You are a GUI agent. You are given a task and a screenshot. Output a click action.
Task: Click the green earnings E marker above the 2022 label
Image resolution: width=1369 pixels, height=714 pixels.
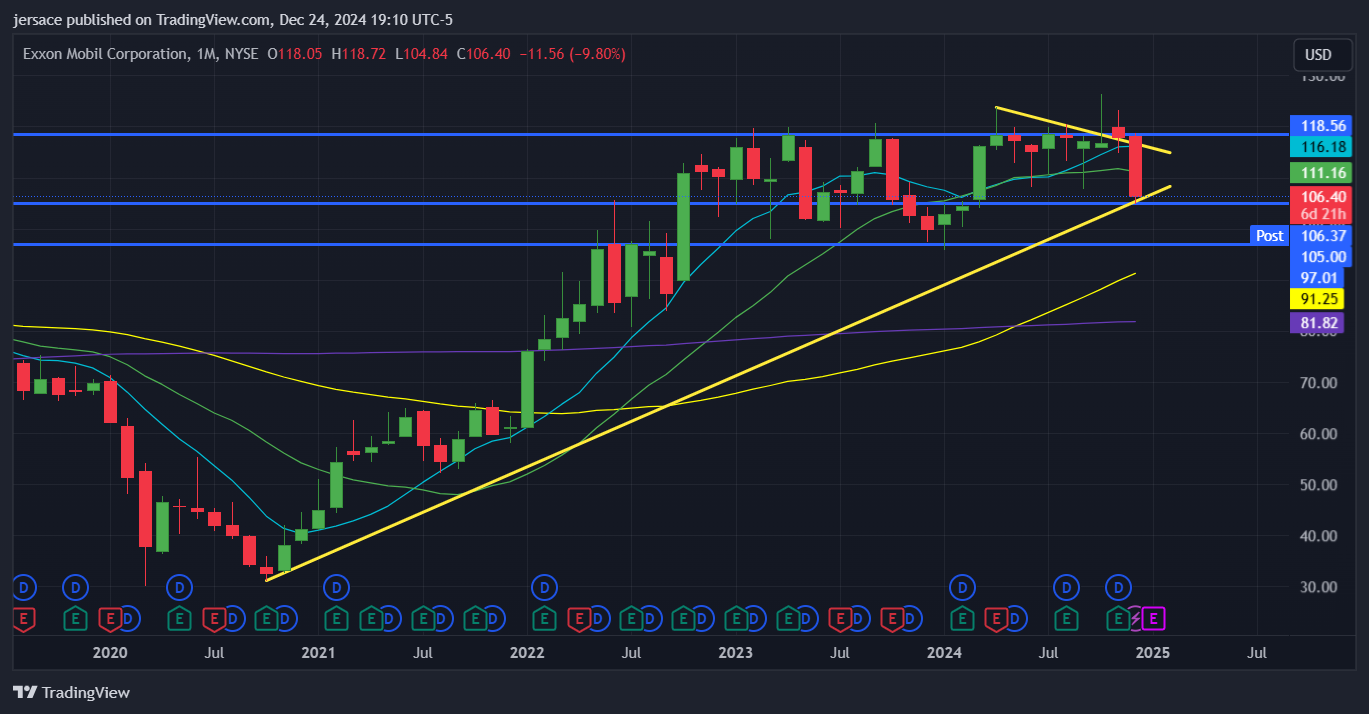[x=545, y=619]
